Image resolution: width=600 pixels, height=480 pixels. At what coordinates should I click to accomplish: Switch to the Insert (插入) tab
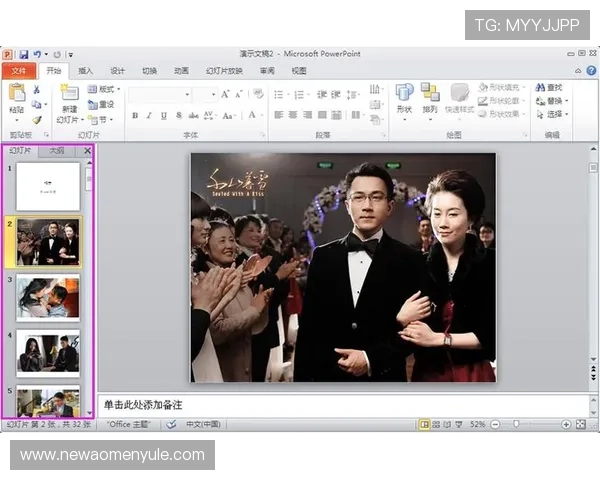(x=85, y=71)
